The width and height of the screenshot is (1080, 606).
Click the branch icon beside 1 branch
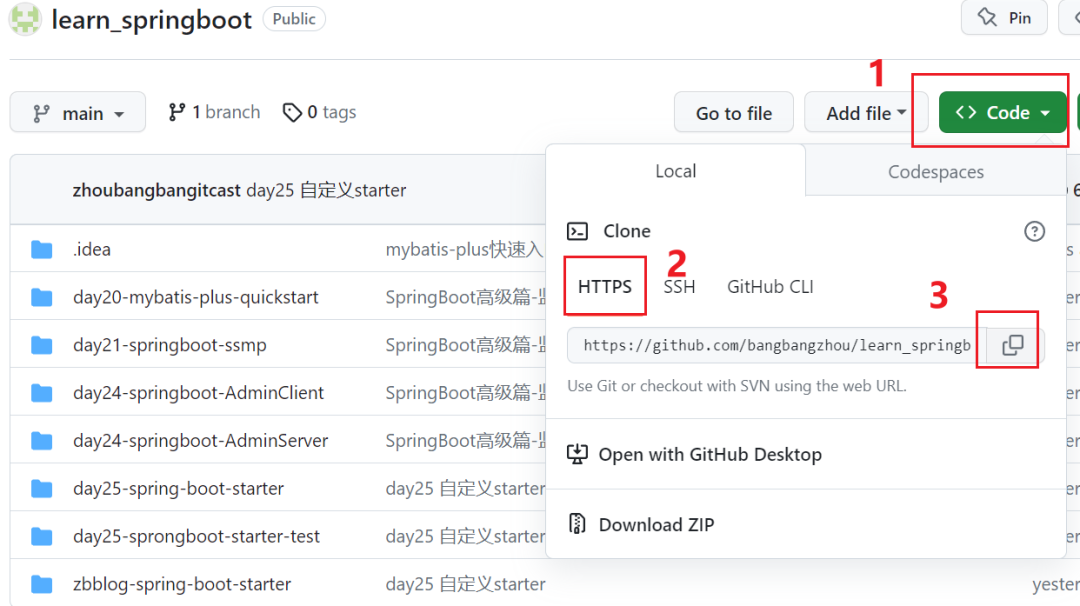[177, 113]
